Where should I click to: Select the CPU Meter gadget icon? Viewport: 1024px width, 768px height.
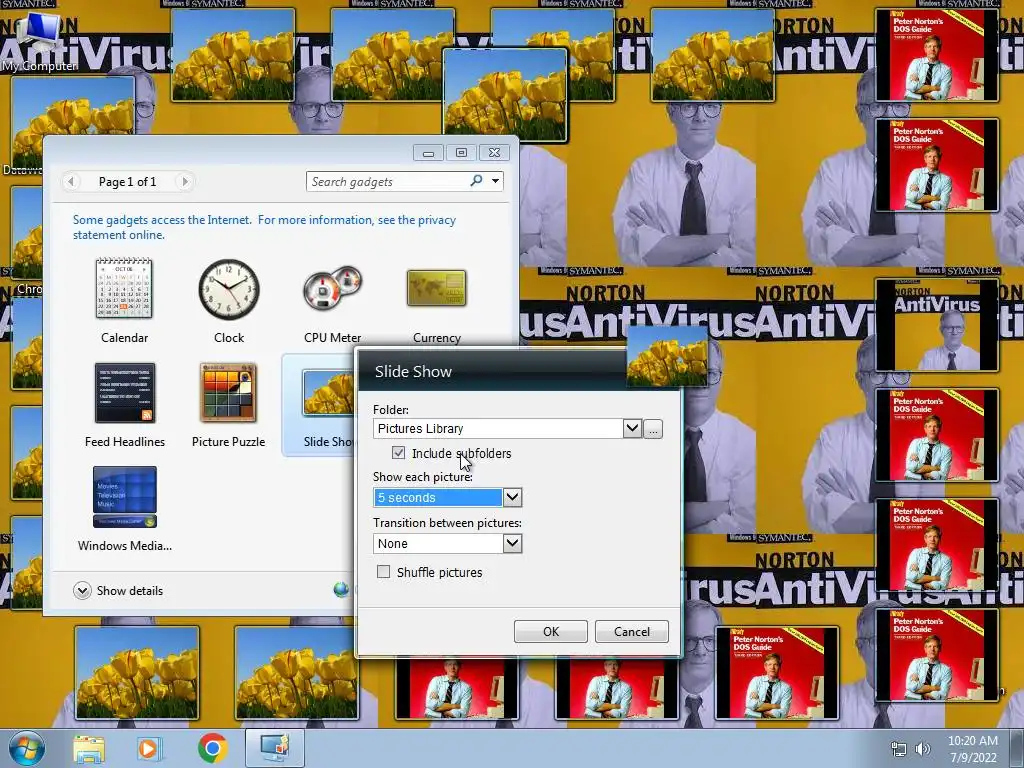(x=332, y=289)
